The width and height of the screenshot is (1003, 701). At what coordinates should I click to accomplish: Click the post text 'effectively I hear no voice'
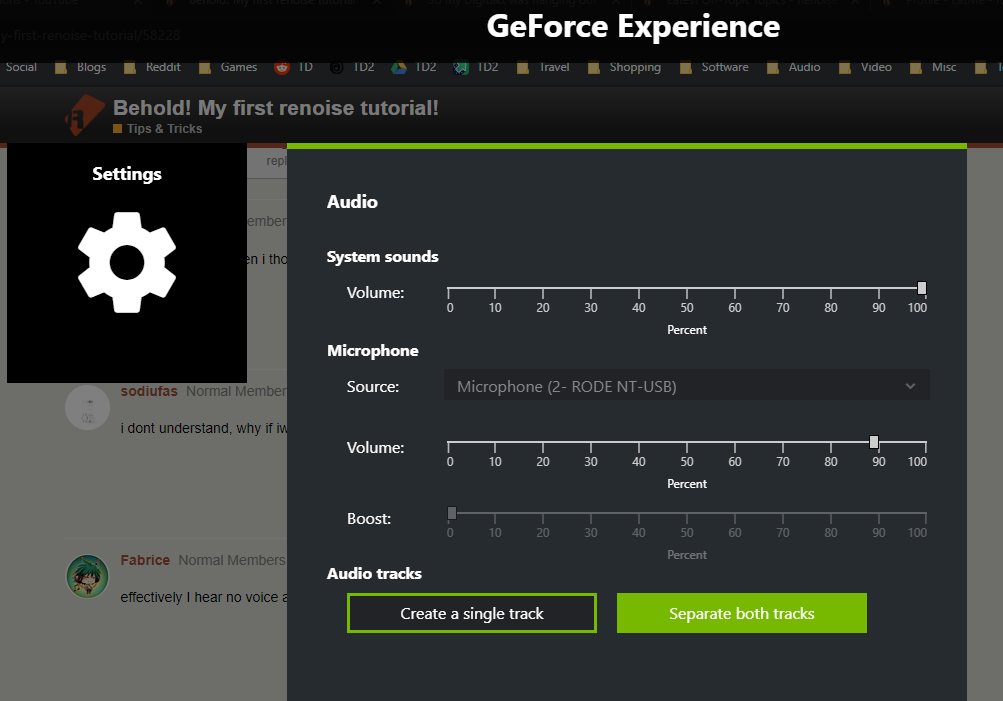click(x=200, y=597)
